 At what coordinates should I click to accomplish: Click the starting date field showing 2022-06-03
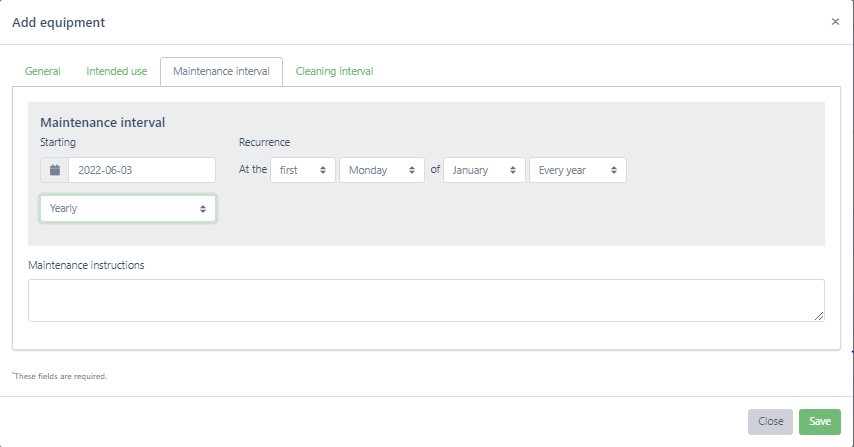(x=141, y=170)
